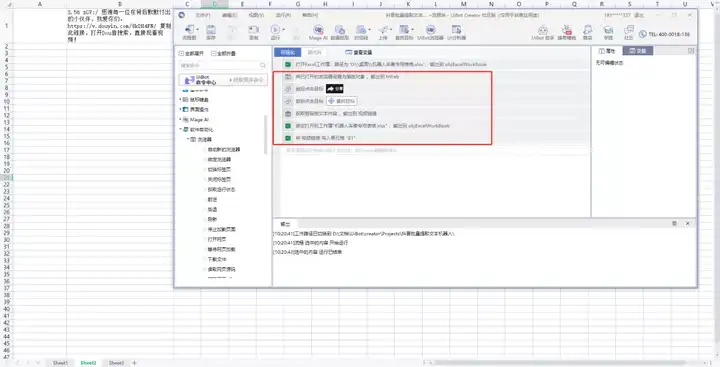The image size is (720, 367).
Task: Click the pin icon in the output panel header
Action: [675, 223]
